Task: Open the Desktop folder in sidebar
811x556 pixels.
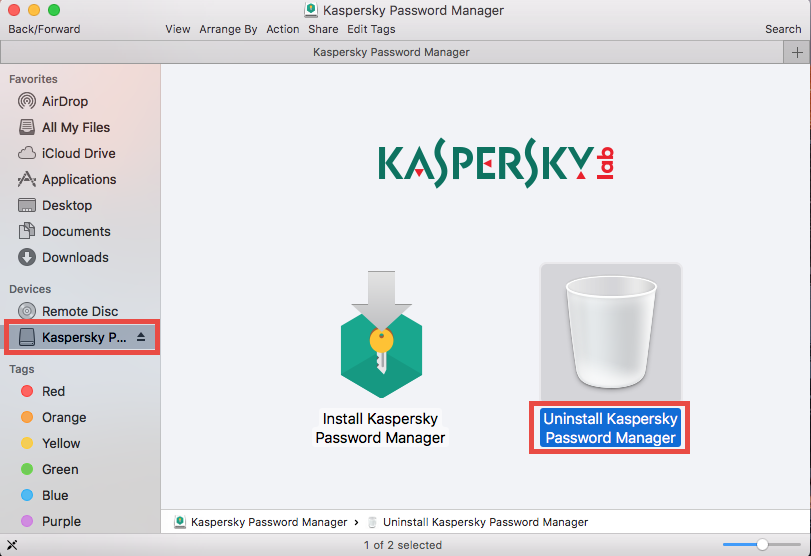Action: point(67,205)
